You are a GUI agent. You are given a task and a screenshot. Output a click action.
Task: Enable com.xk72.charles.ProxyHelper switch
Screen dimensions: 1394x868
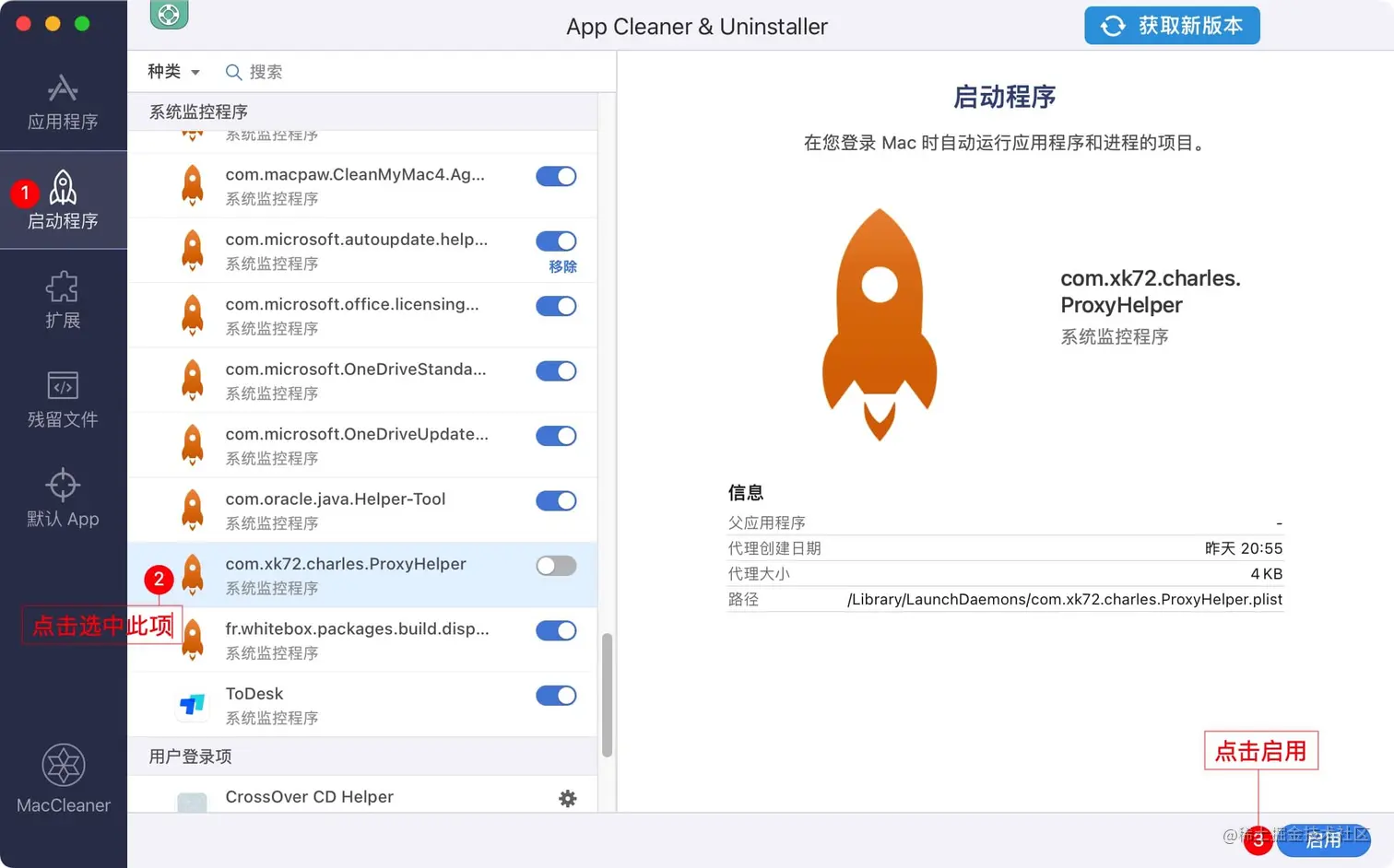pos(556,566)
